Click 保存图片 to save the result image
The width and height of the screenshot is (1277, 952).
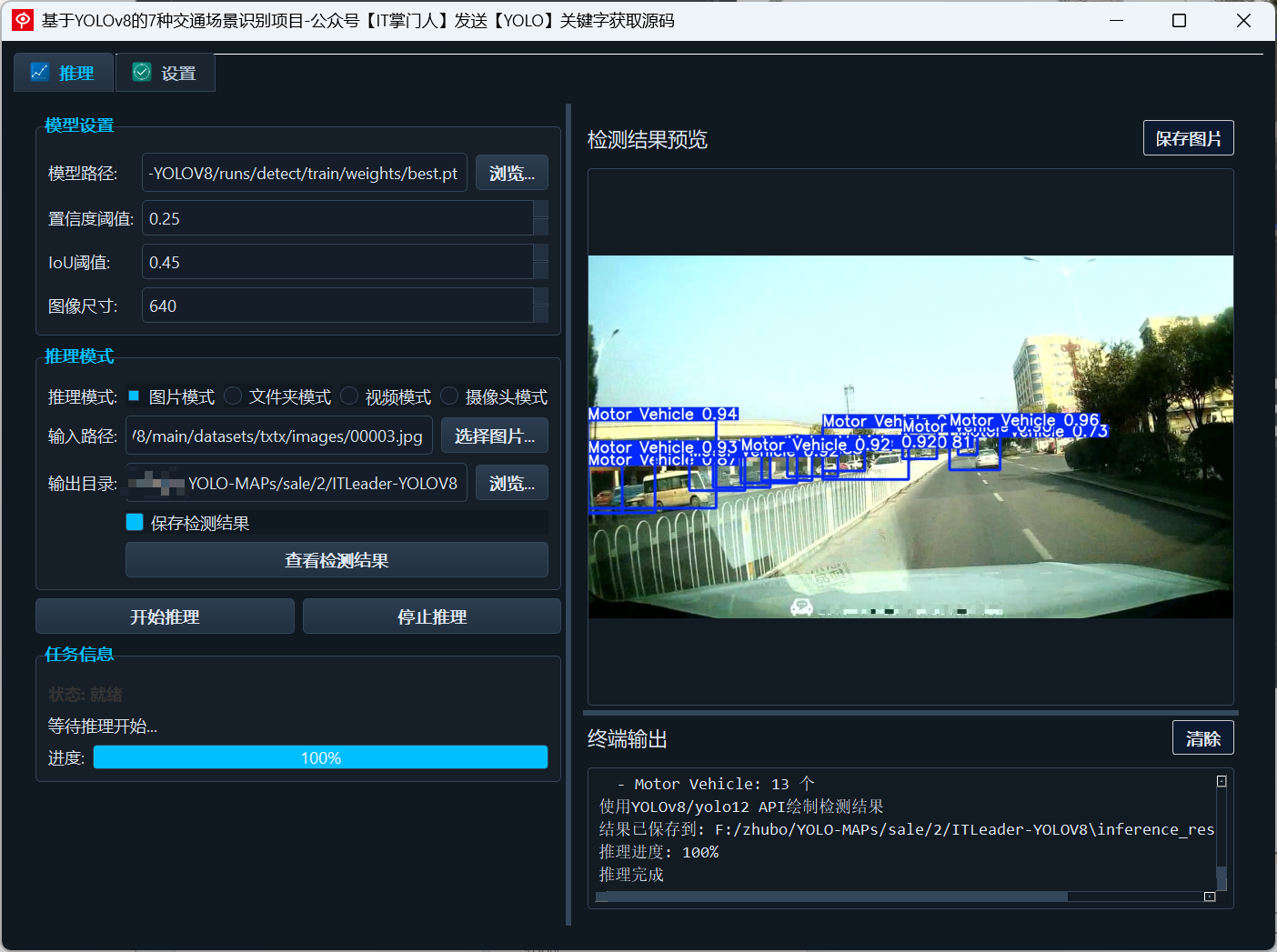(x=1188, y=137)
